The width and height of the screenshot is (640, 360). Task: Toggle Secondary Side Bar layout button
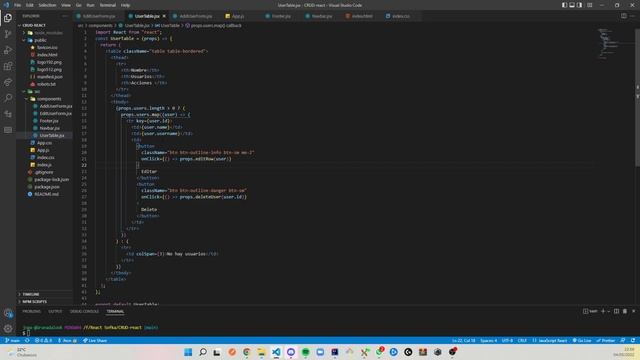tap(580, 5)
